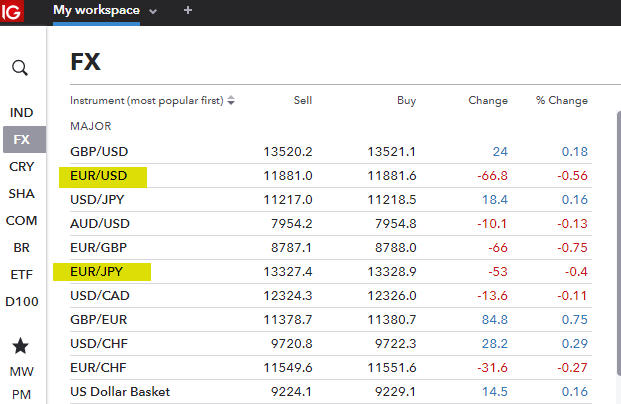Open COM in the sidebar

point(21,220)
